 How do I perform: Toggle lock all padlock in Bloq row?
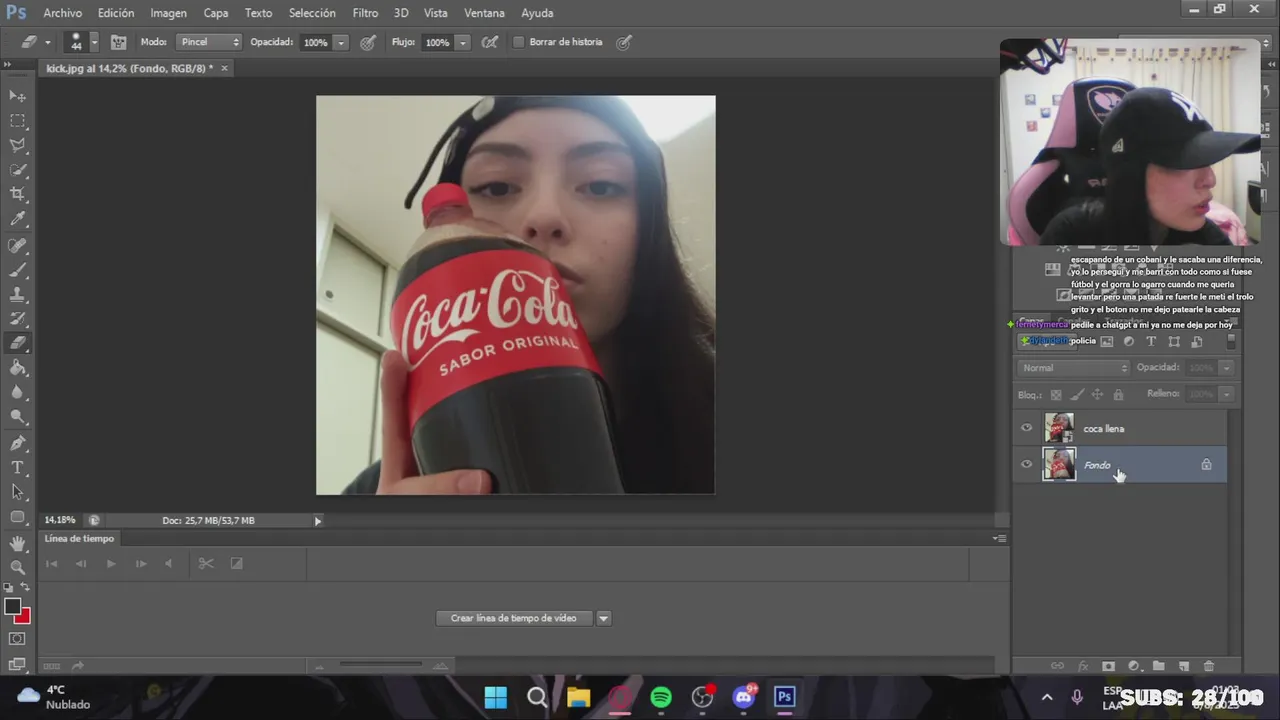(x=1118, y=394)
